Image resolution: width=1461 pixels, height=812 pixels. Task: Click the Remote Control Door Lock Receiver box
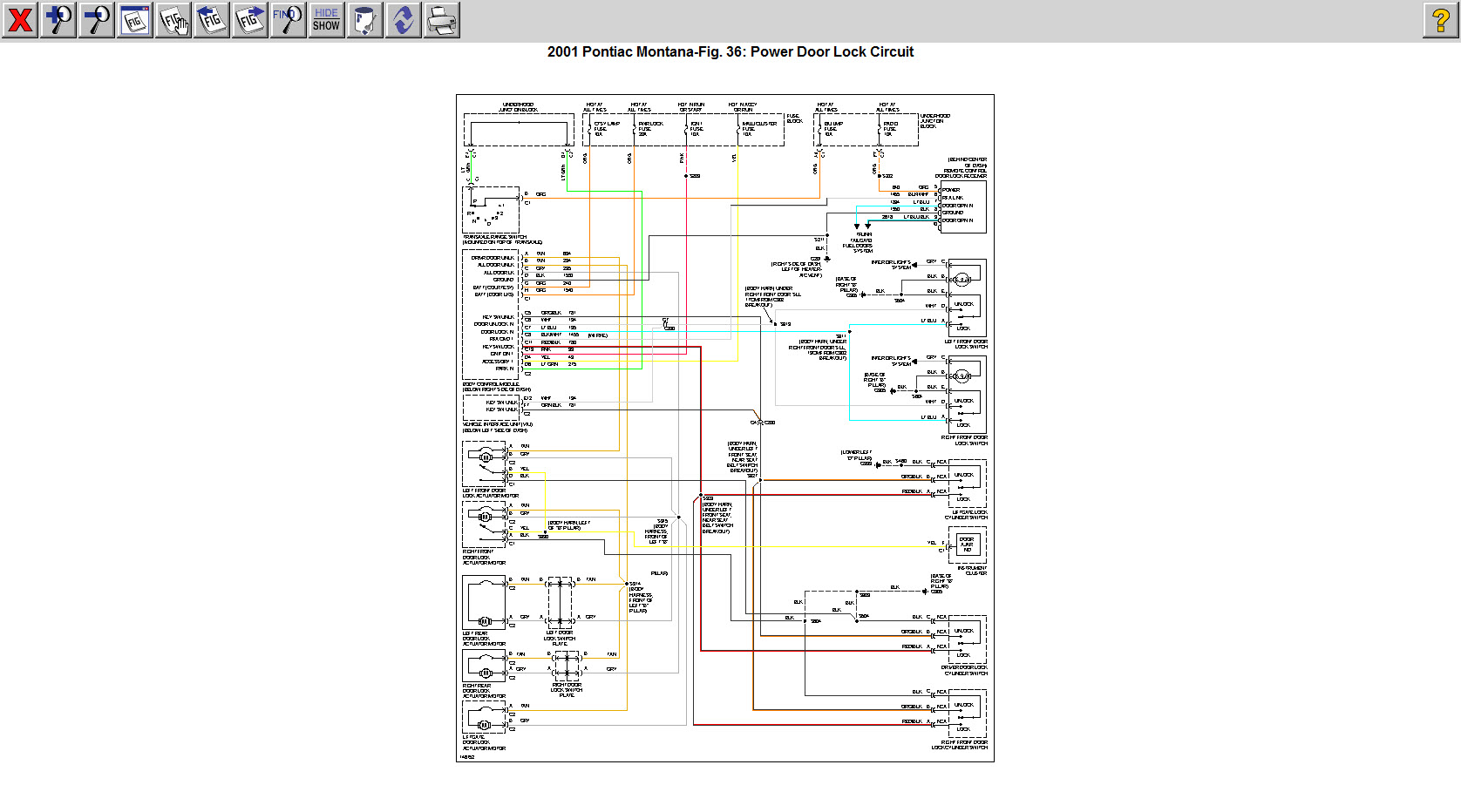(x=962, y=206)
